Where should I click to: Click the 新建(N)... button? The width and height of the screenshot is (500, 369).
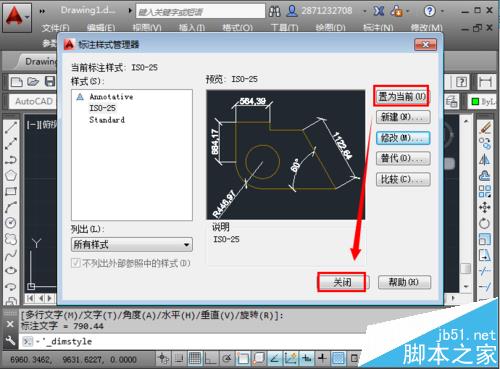[403, 117]
